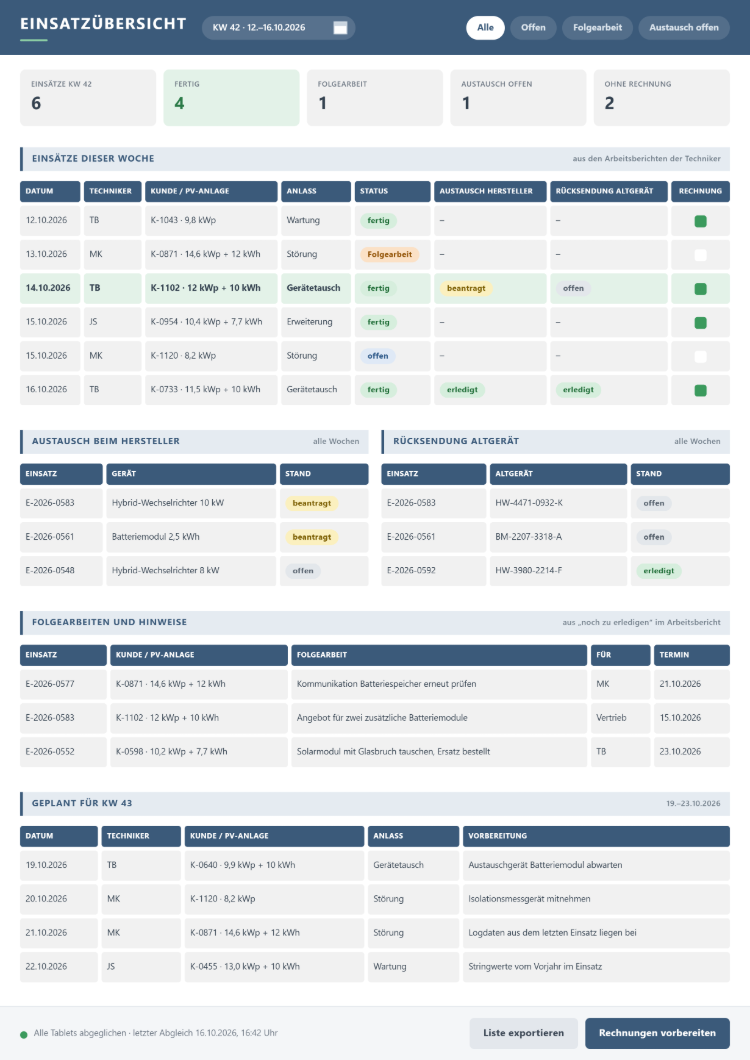Select the Offen filter tab

click(533, 28)
